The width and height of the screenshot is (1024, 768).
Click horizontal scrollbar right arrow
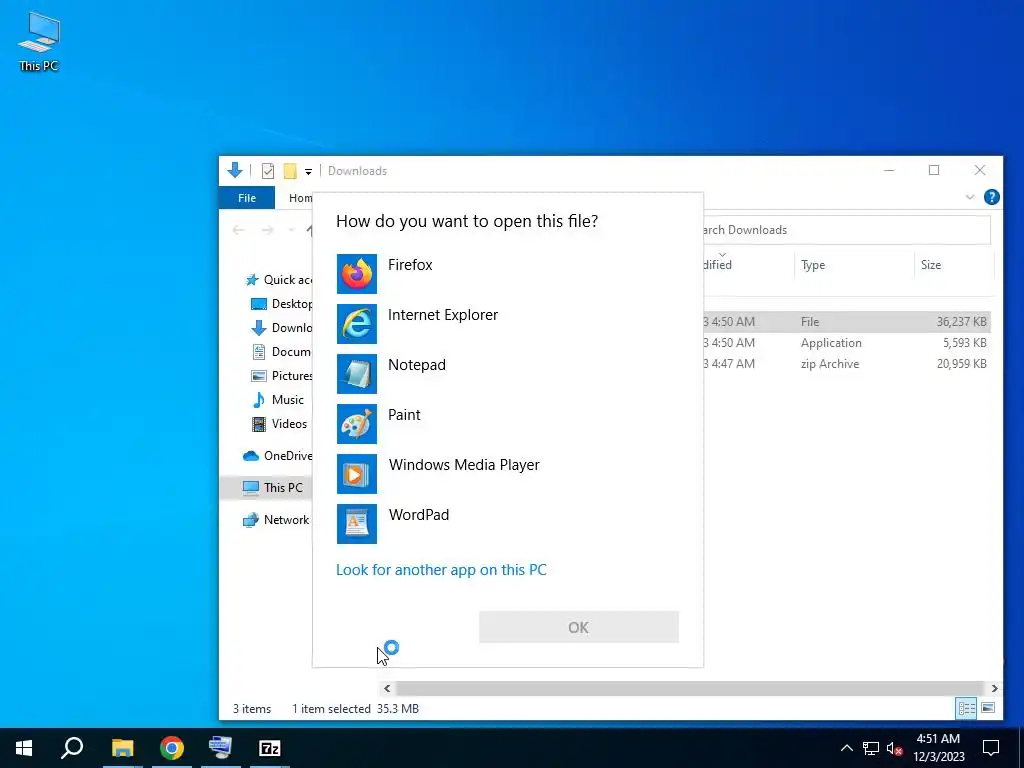tap(994, 688)
